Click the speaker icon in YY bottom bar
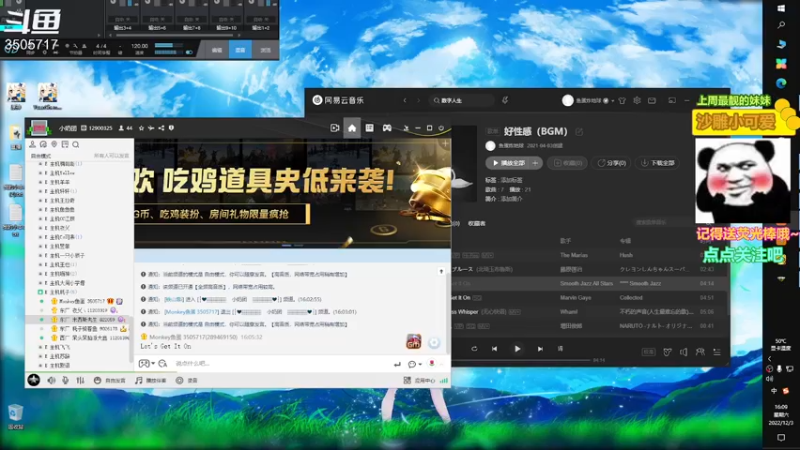The image size is (800, 450). [x=51, y=381]
